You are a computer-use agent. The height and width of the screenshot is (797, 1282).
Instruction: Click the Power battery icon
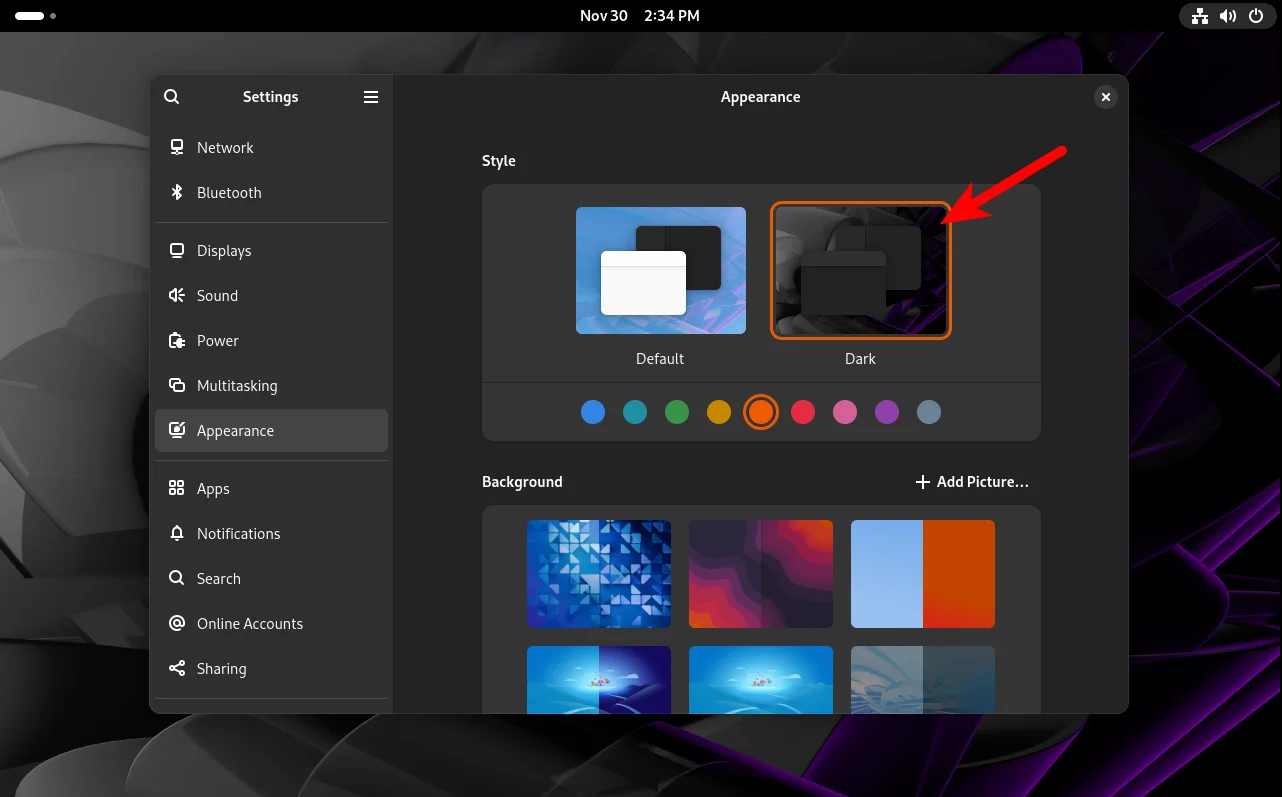tap(177, 341)
